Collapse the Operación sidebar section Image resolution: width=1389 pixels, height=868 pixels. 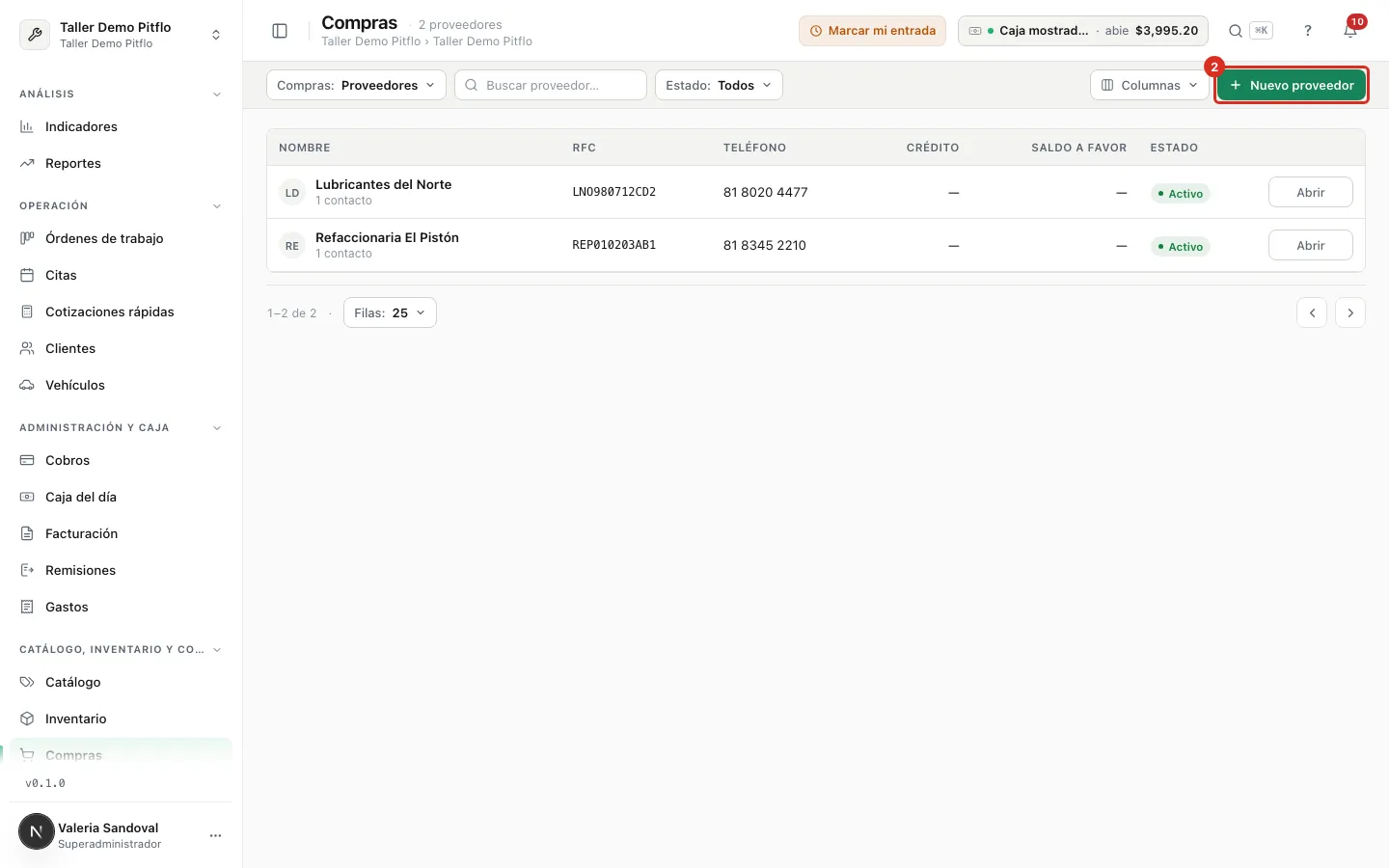[x=217, y=206]
